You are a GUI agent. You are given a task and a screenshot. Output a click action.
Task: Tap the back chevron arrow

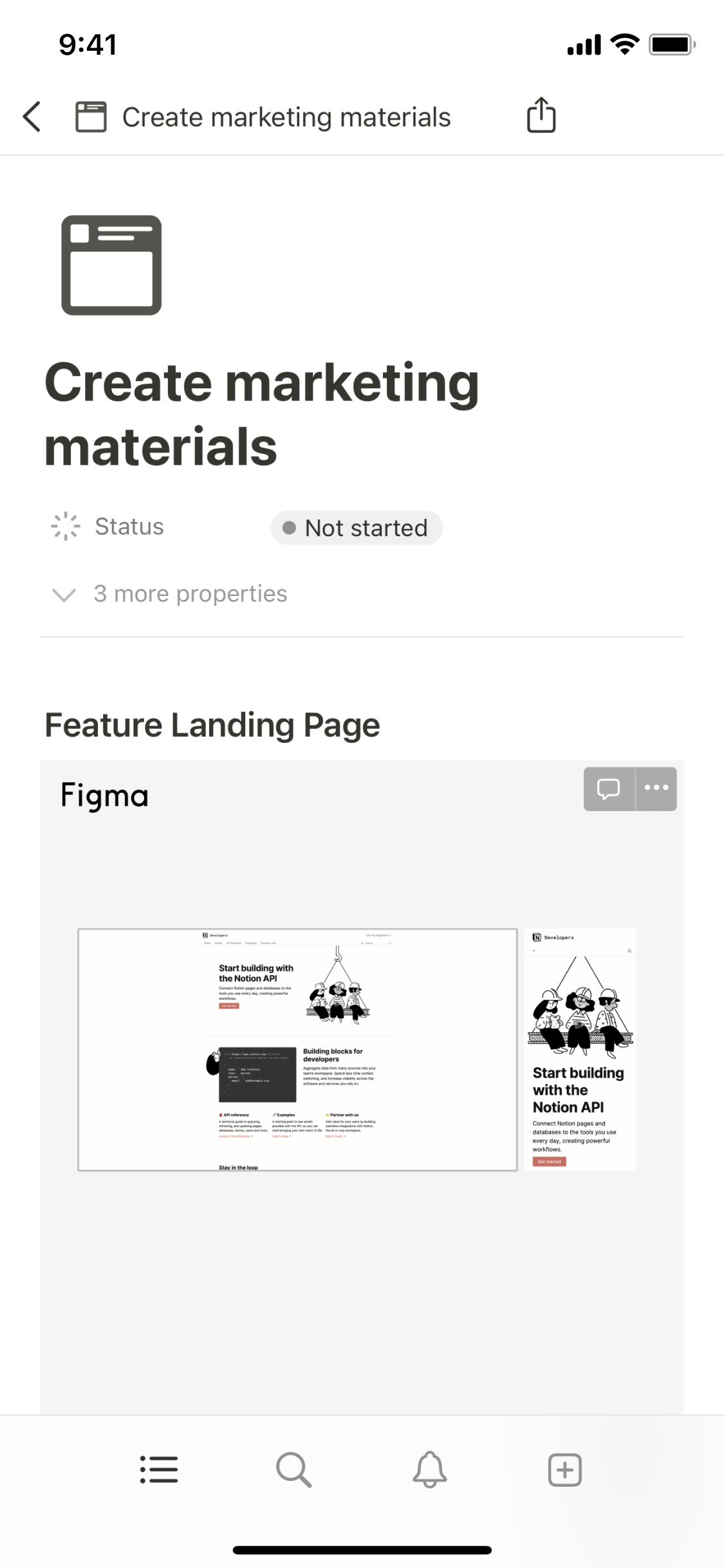(32, 117)
